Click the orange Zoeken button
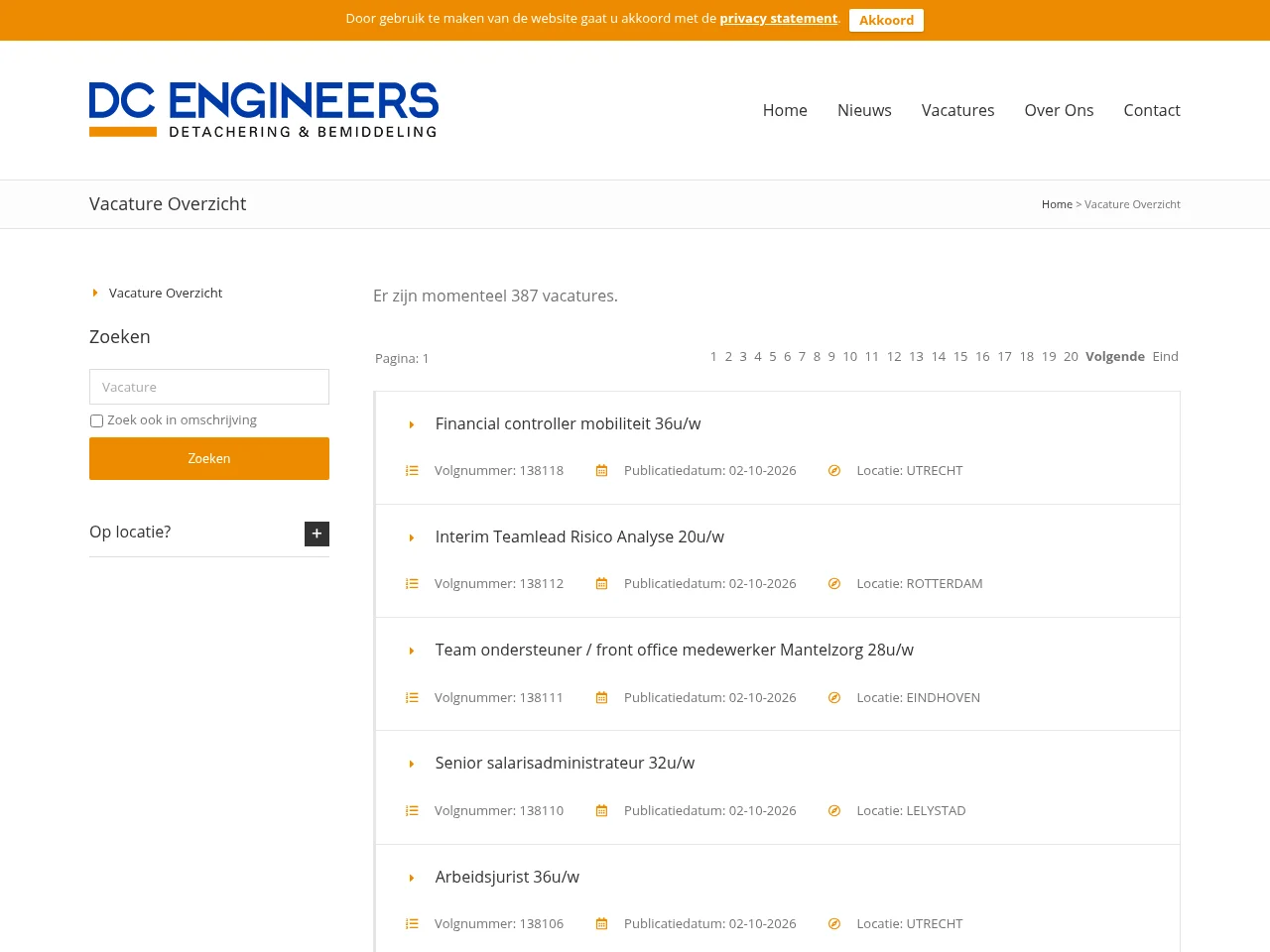The image size is (1270, 952). click(x=209, y=458)
